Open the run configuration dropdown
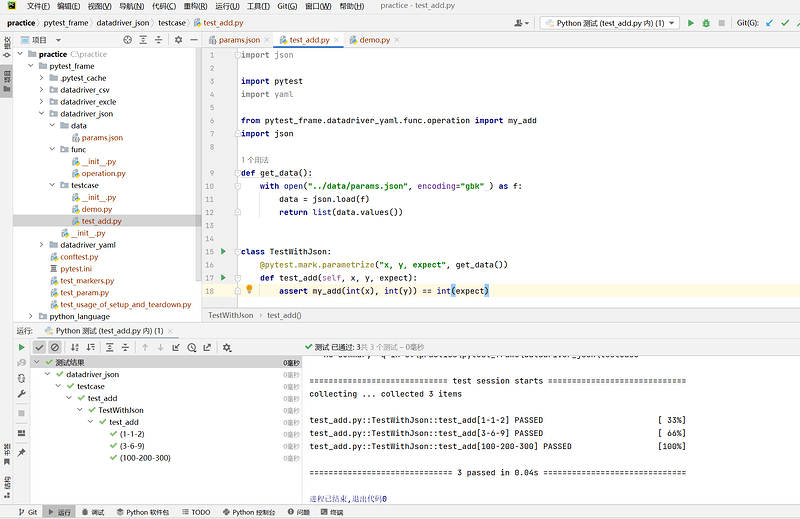The height and width of the screenshot is (519, 800). (x=610, y=23)
